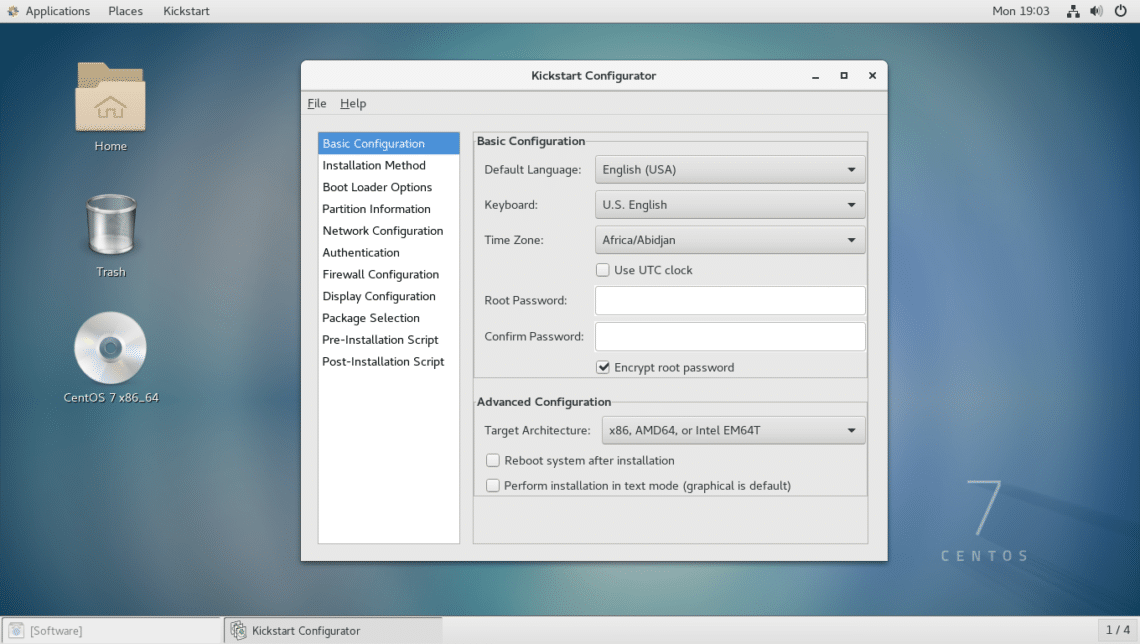Click the power icon in top bar
This screenshot has height=644, width=1140.
point(1120,11)
